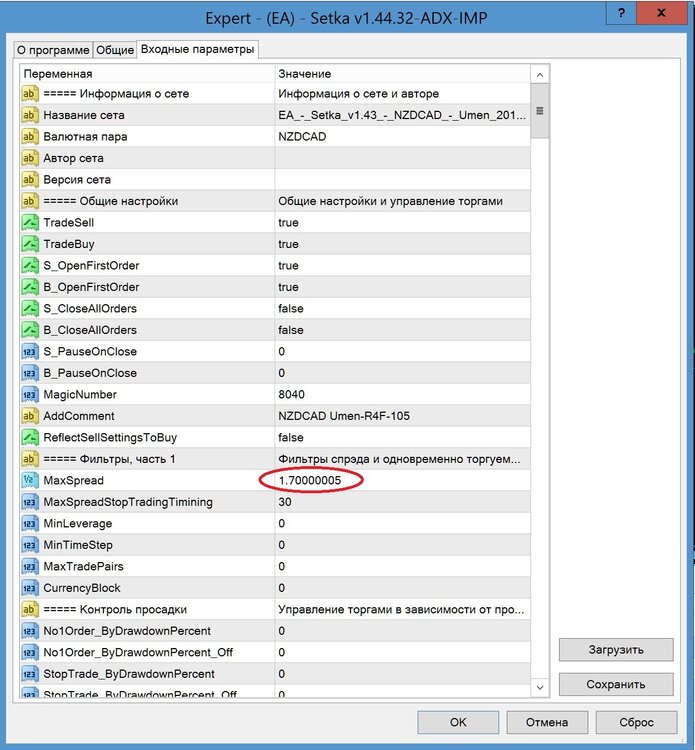Select the TradeSell value true
The width and height of the screenshot is (695, 750).
point(288,223)
